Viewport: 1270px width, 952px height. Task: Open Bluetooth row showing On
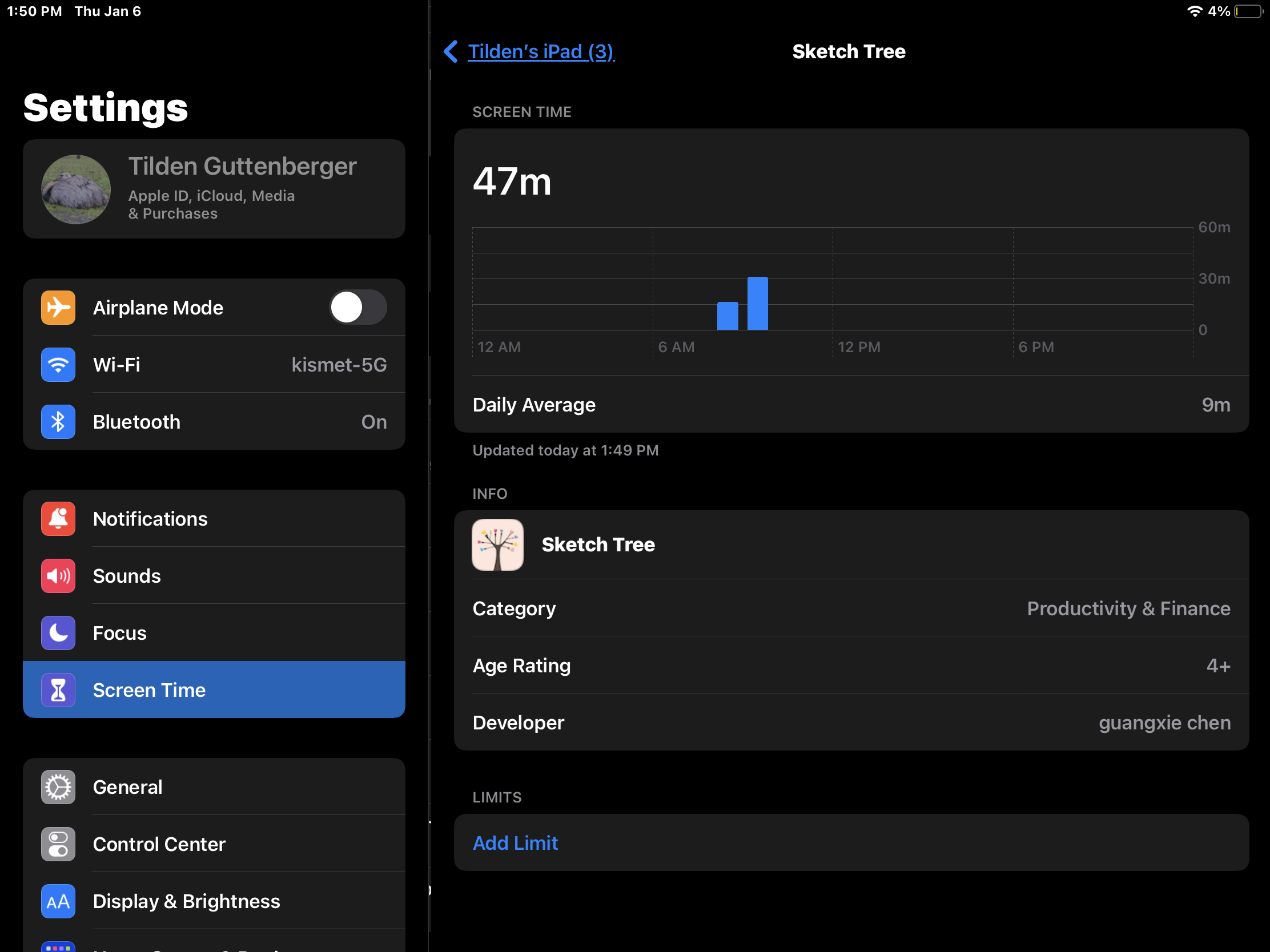coord(214,422)
